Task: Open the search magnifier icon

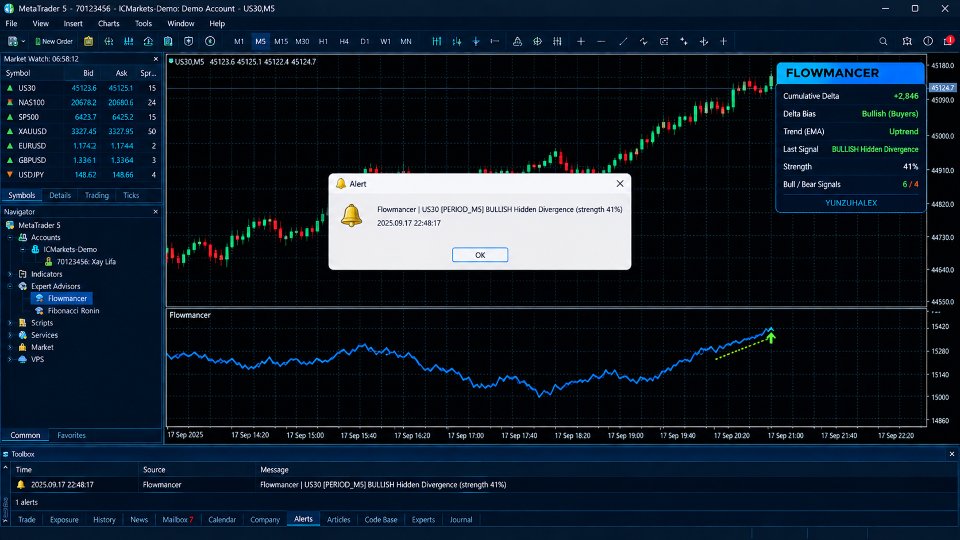Action: pyautogui.click(x=883, y=41)
